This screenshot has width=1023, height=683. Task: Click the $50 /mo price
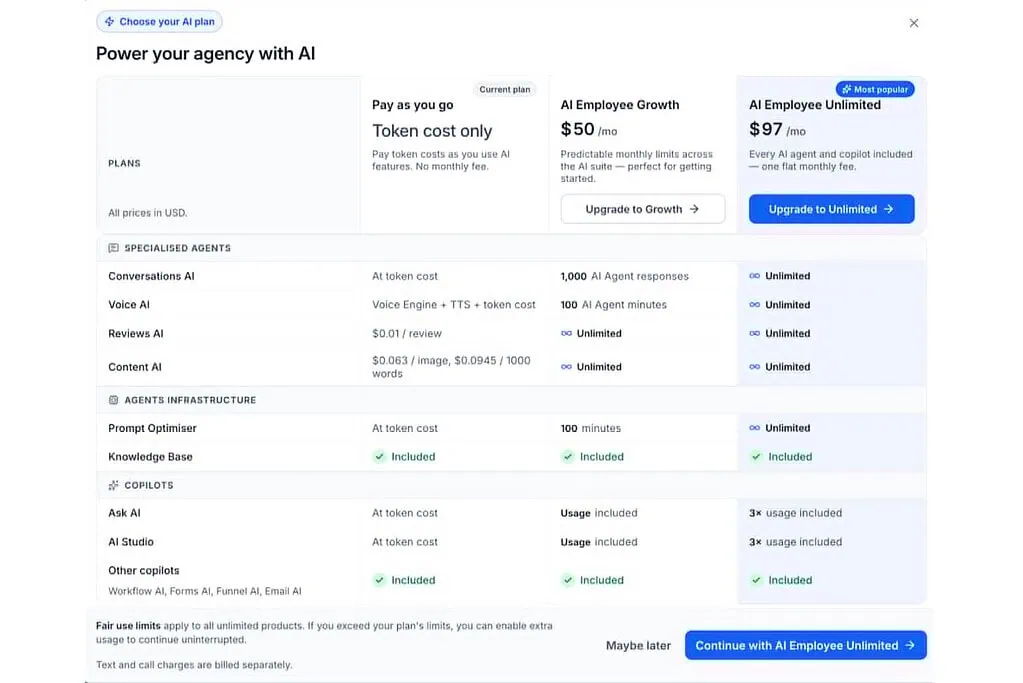coord(588,129)
